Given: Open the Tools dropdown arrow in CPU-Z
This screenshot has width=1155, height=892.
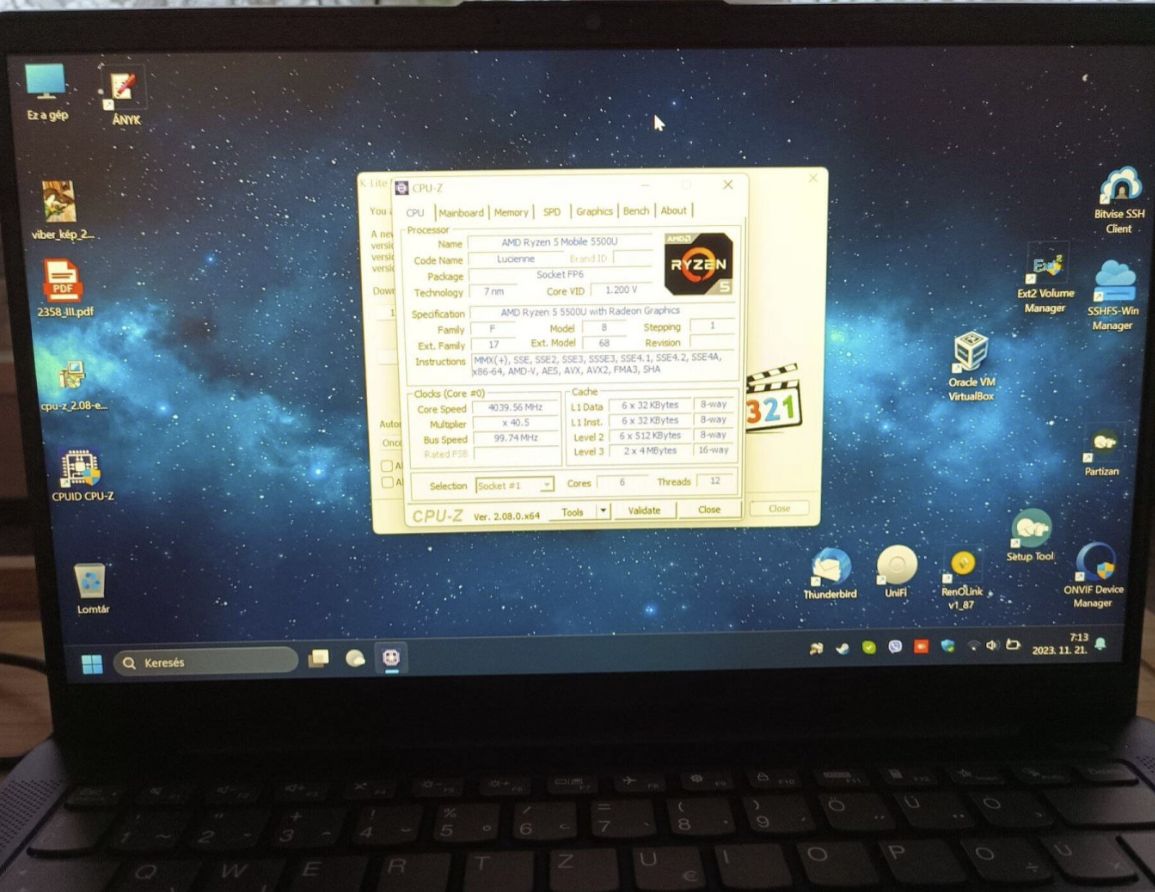Looking at the screenshot, I should [603, 510].
